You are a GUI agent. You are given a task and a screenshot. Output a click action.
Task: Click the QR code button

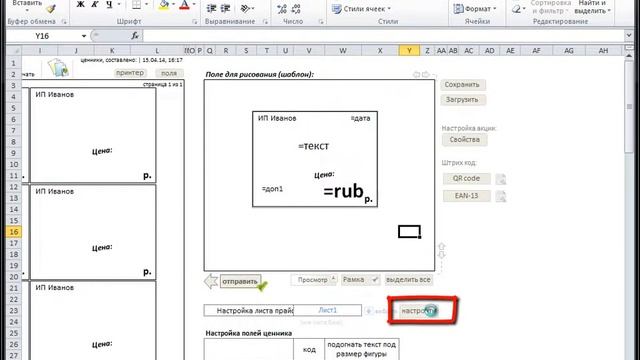coord(467,178)
